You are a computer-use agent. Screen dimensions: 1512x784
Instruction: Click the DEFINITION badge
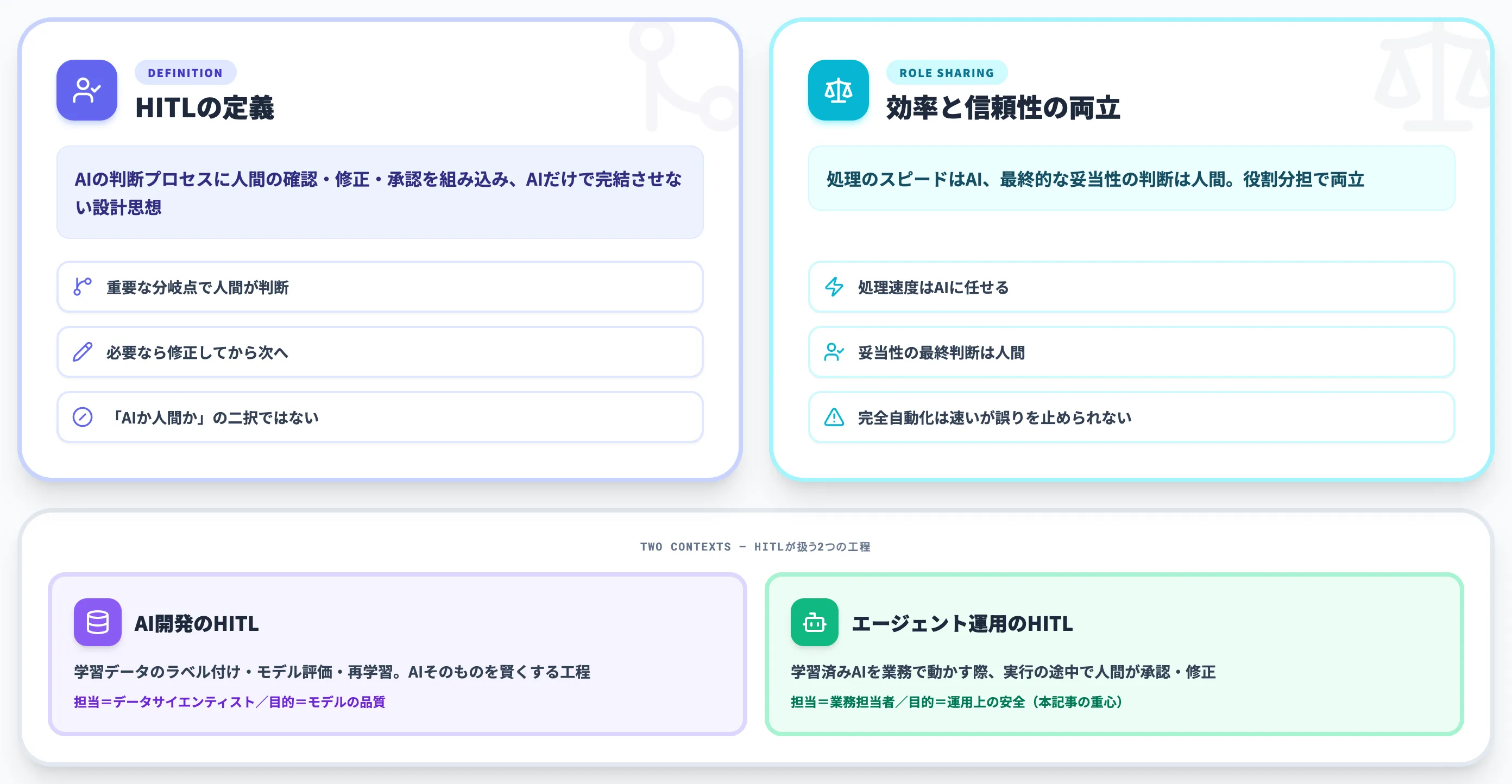click(x=186, y=73)
